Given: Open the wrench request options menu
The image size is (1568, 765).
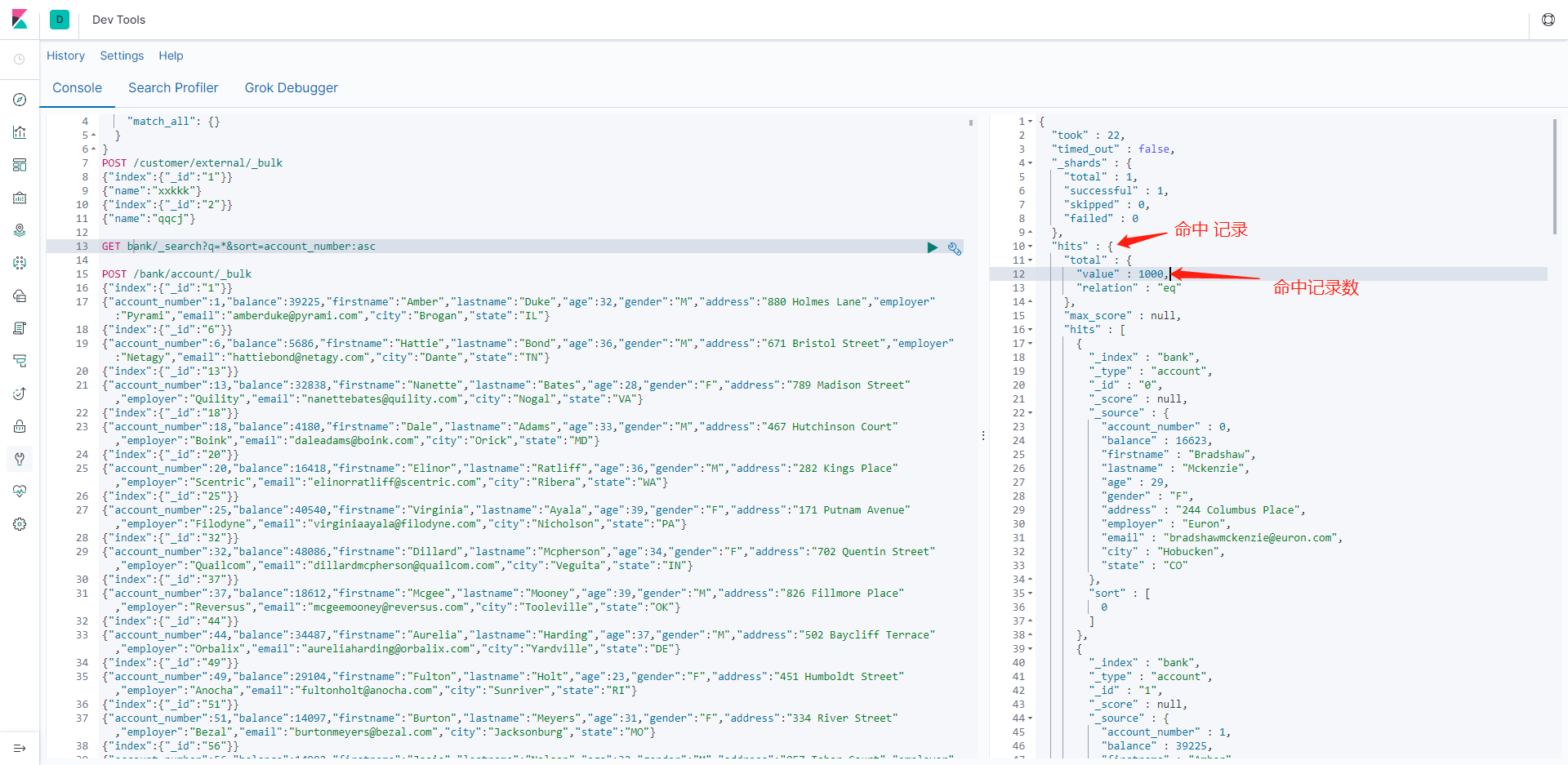Looking at the screenshot, I should pyautogui.click(x=954, y=248).
